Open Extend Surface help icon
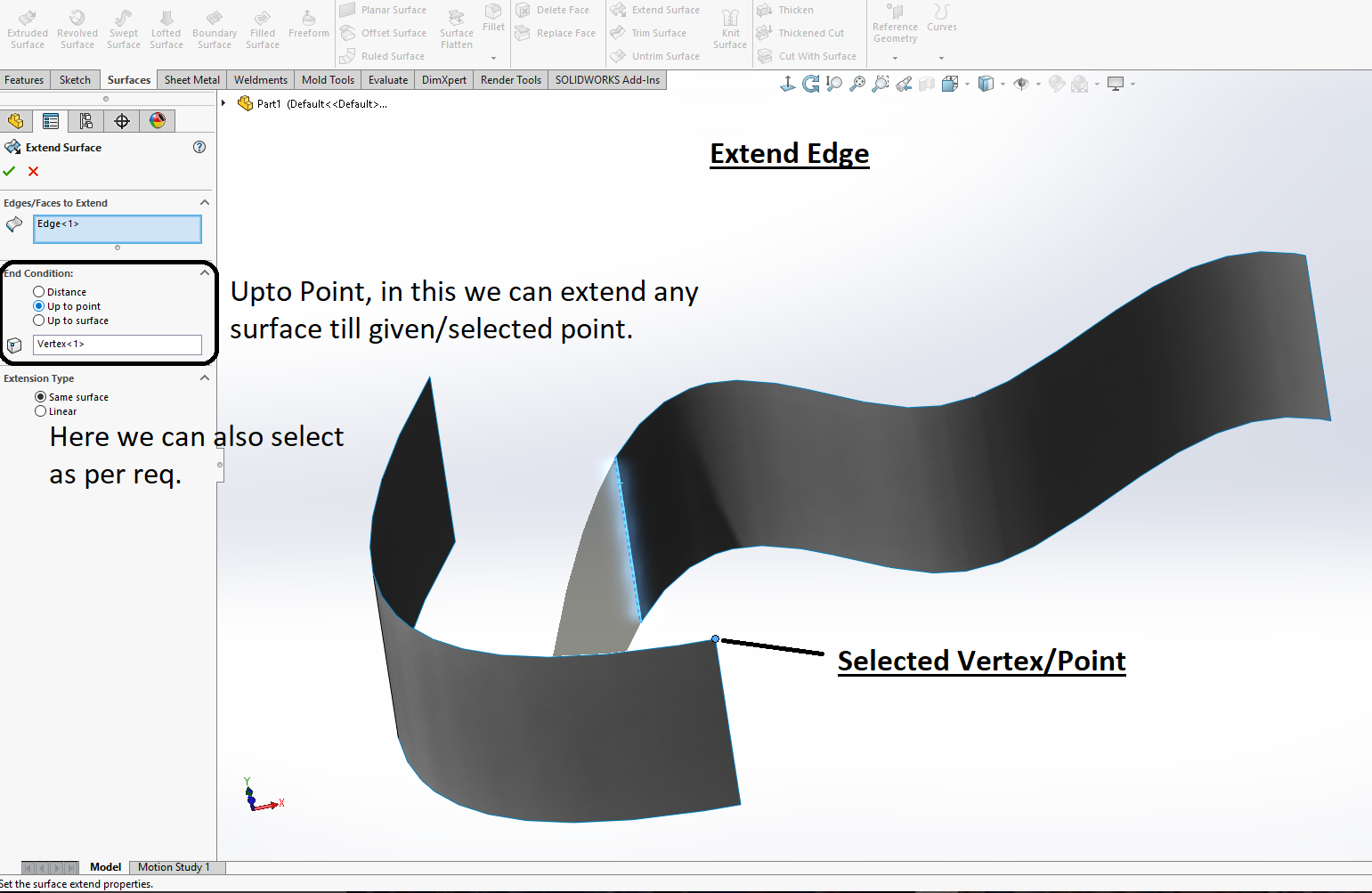Image resolution: width=1372 pixels, height=893 pixels. (x=199, y=147)
